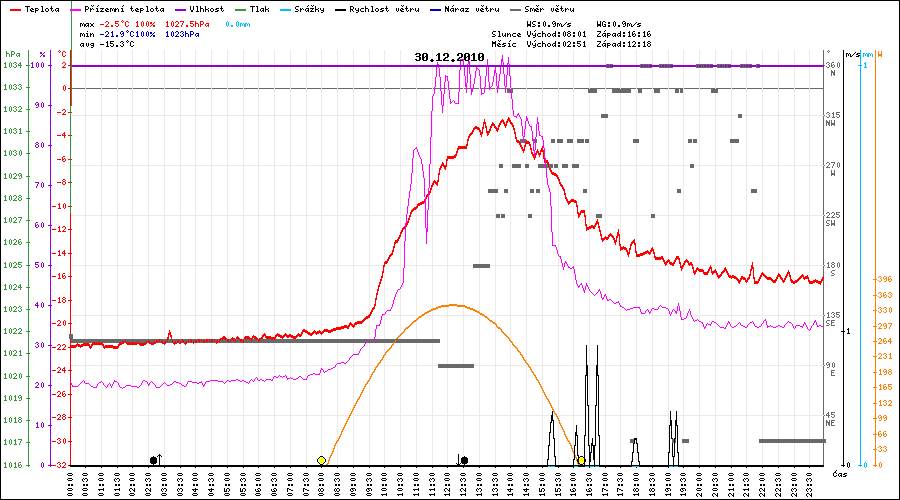Select the Rychlost větru legend label
The image size is (900, 500).
point(384,9)
